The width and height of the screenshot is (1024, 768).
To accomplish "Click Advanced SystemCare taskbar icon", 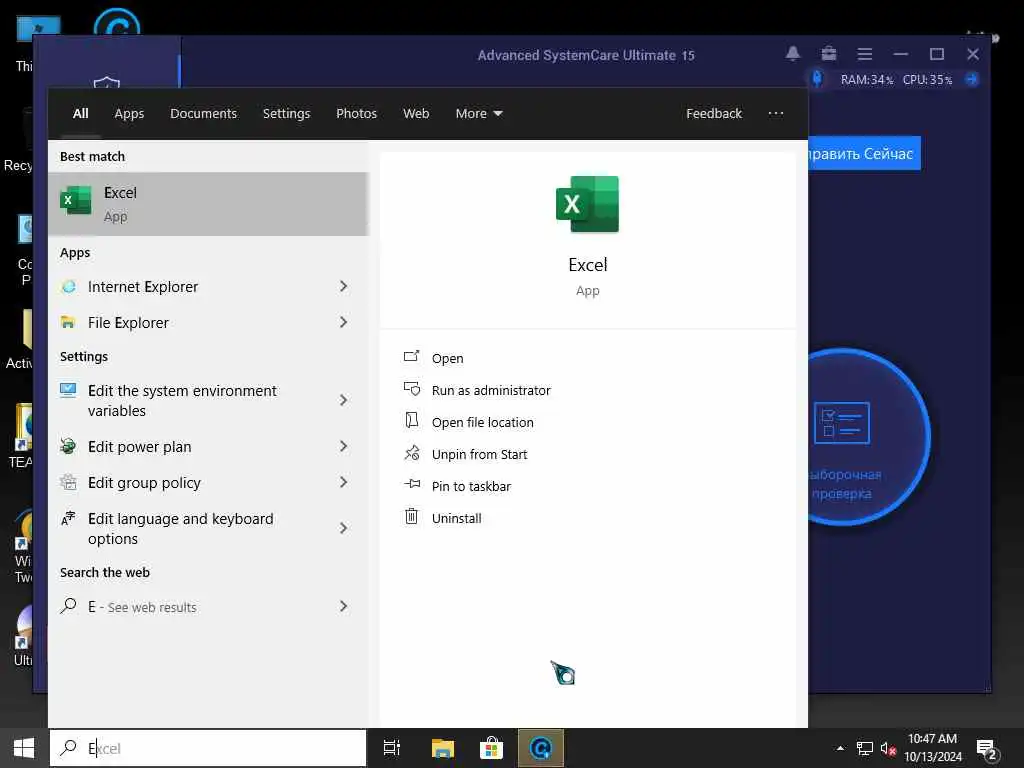I will tap(541, 748).
